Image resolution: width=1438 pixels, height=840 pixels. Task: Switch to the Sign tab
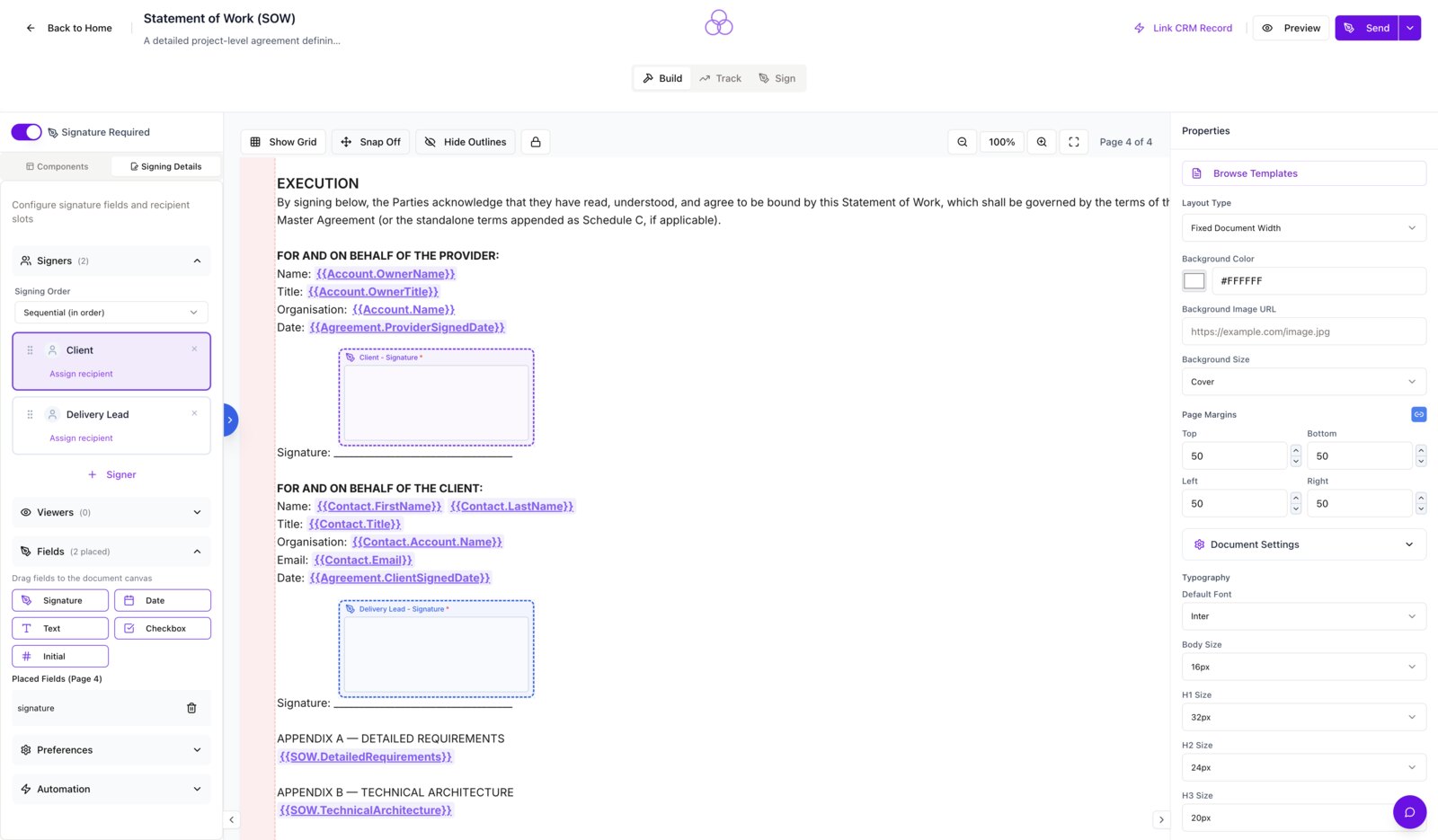click(777, 78)
